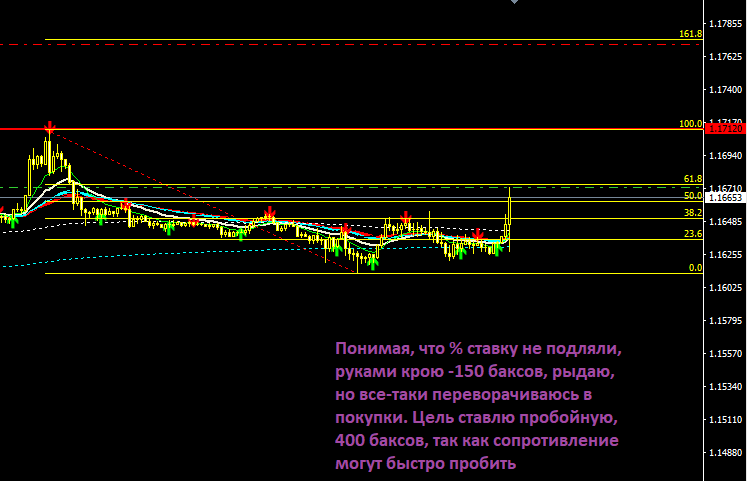Click the red sell arrow at the highest peak
Image resolution: width=748 pixels, height=481 pixels.
[50, 127]
